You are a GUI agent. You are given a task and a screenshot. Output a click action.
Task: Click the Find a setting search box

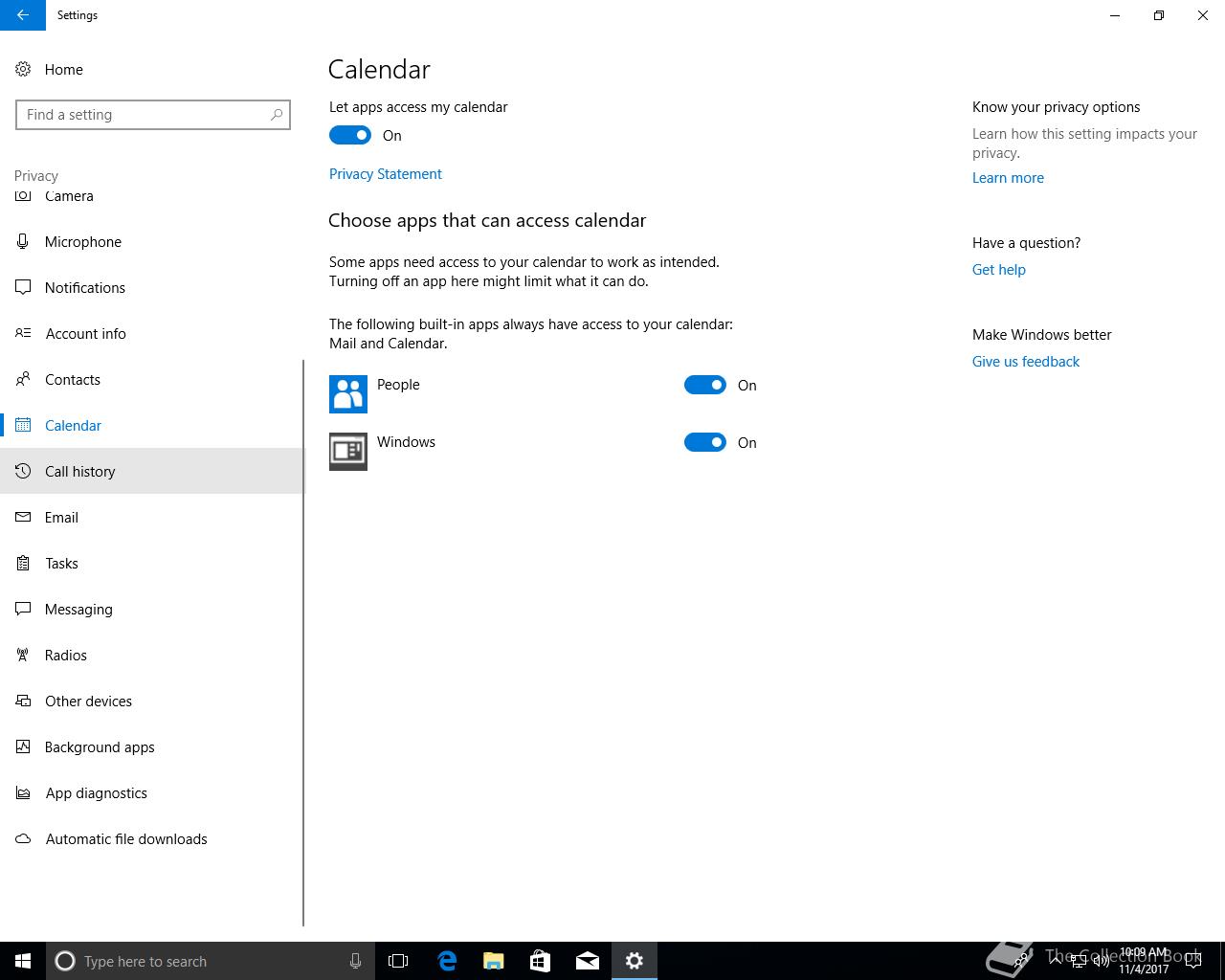point(153,115)
